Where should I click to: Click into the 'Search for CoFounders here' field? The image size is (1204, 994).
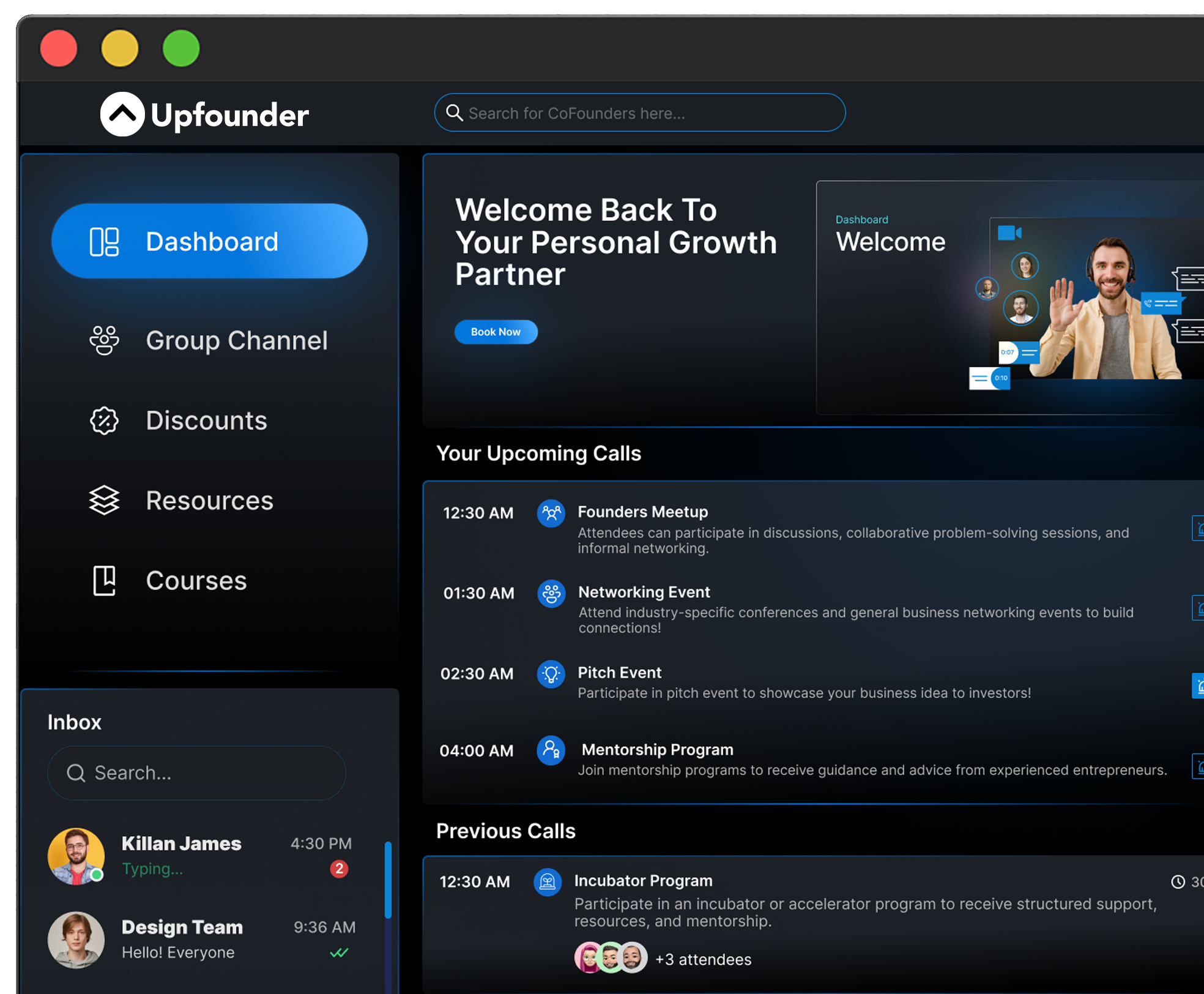(x=639, y=113)
